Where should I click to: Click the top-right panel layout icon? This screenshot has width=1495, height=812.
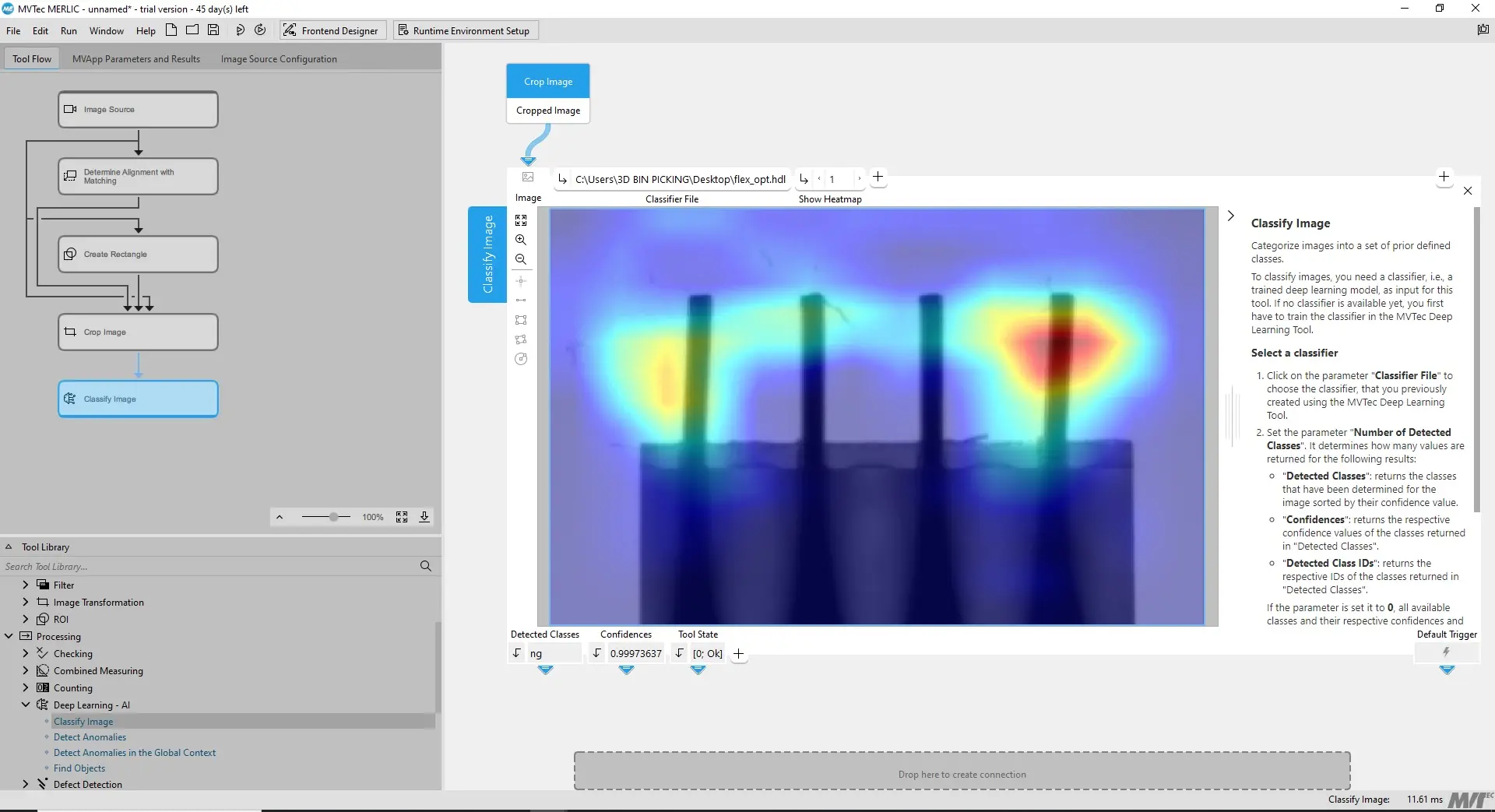1483,30
